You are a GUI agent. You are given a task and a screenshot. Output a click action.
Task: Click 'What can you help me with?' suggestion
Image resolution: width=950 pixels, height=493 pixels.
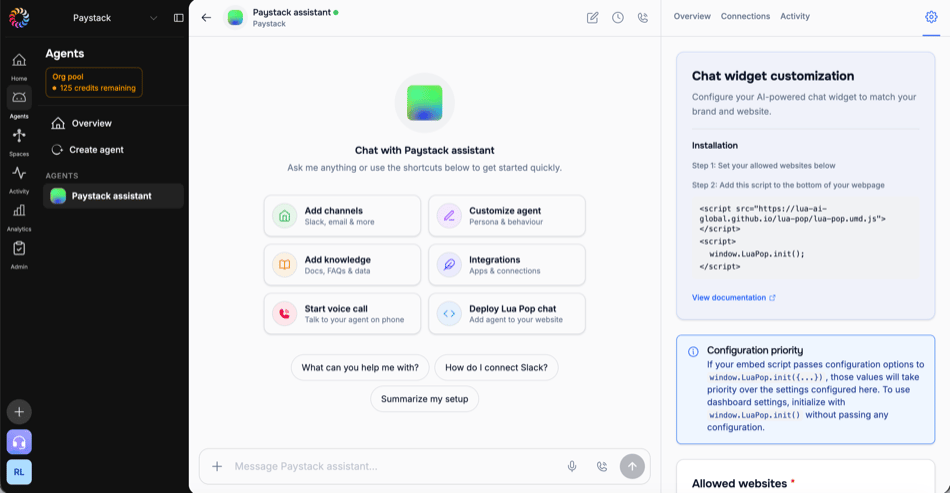(x=360, y=368)
